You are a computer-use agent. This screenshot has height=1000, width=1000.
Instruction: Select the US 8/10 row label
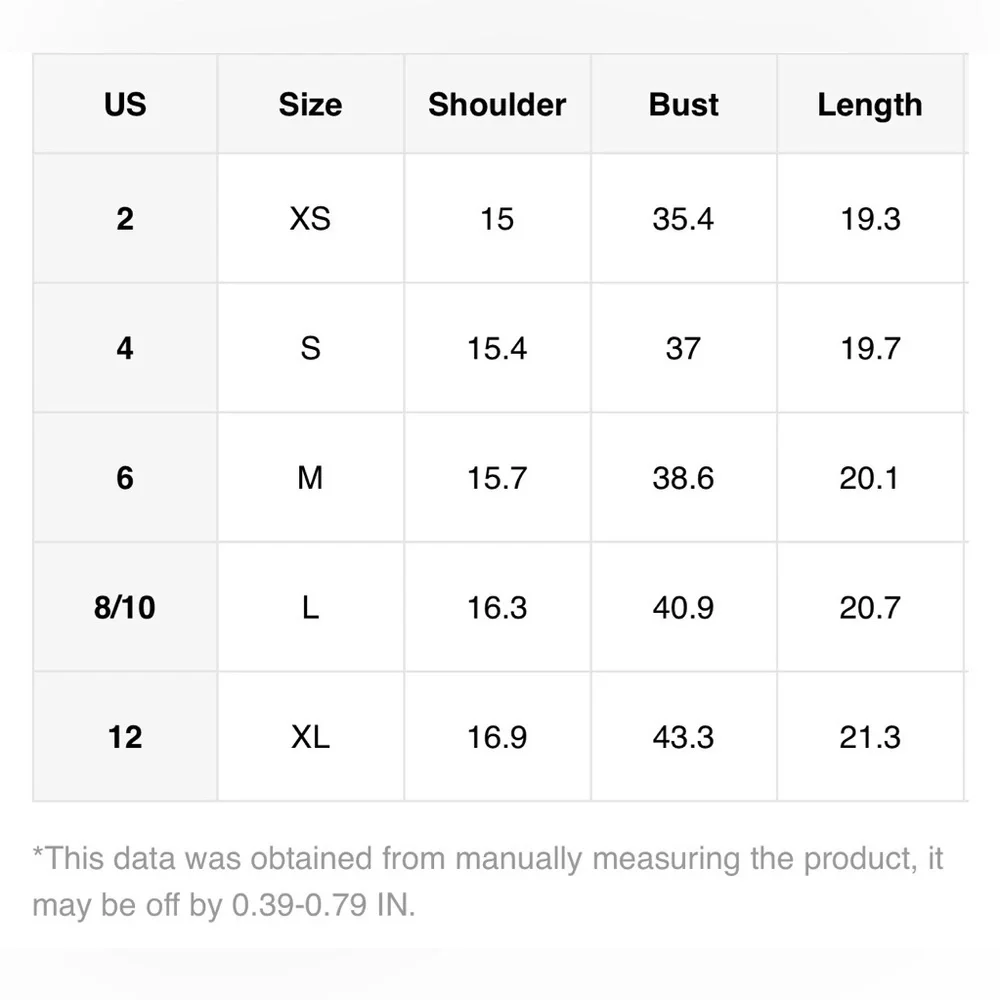pos(125,607)
